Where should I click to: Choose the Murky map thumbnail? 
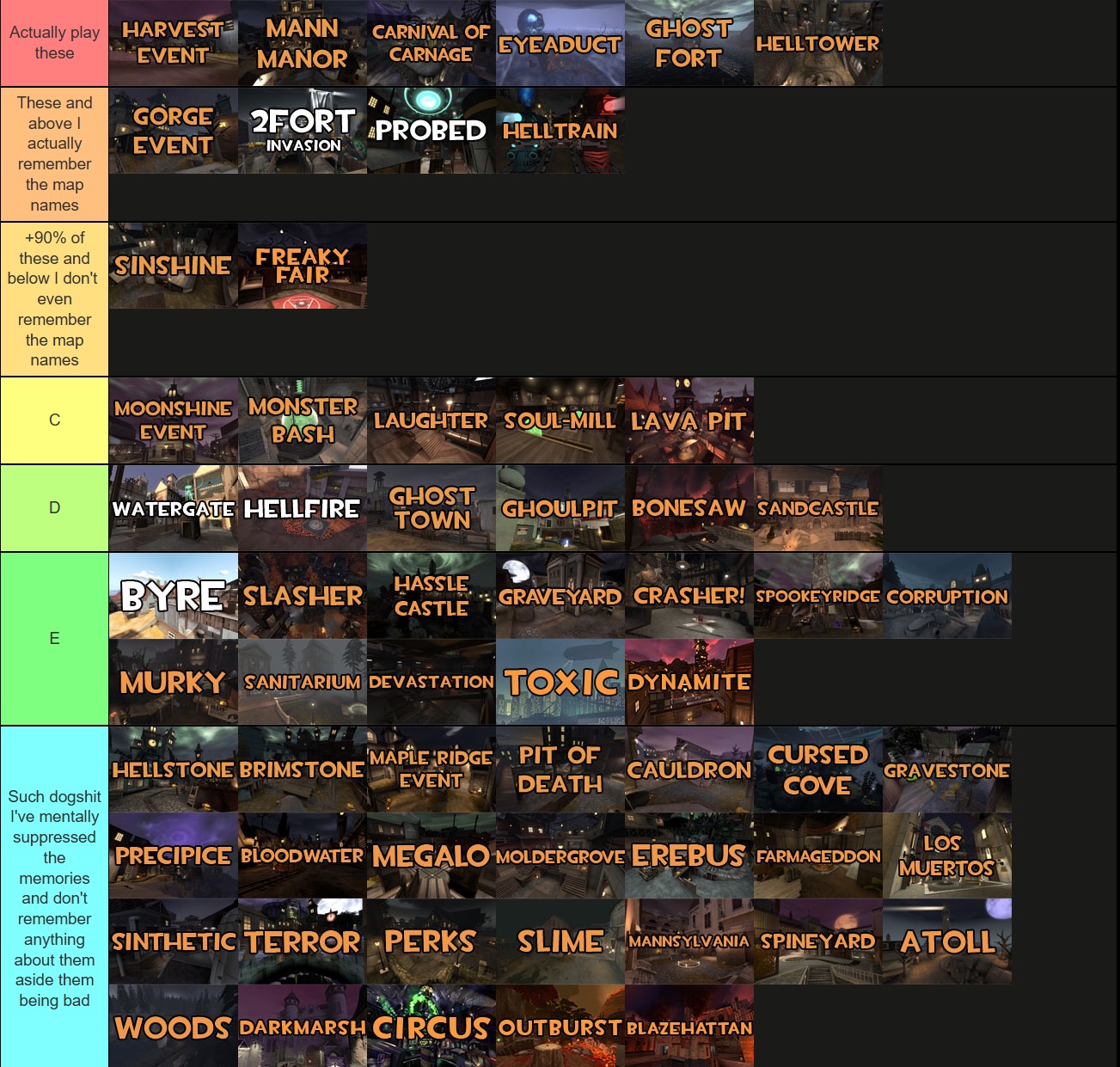point(174,682)
